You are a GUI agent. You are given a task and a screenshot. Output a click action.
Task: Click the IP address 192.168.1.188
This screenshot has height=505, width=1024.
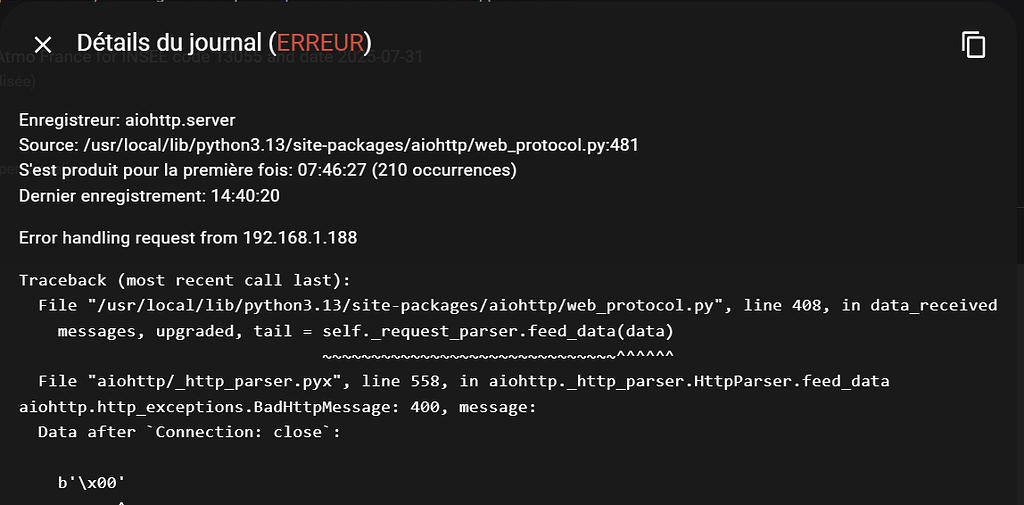pyautogui.click(x=300, y=238)
